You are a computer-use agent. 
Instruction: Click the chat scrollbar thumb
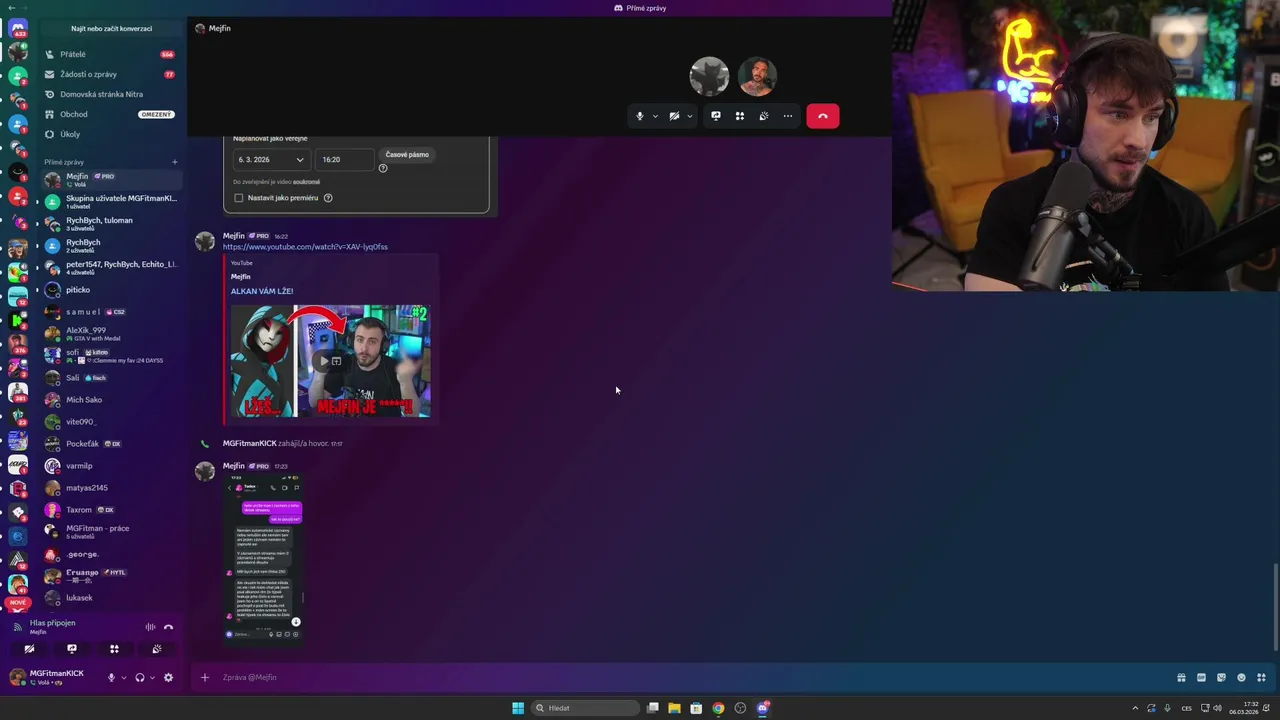tap(1275, 607)
